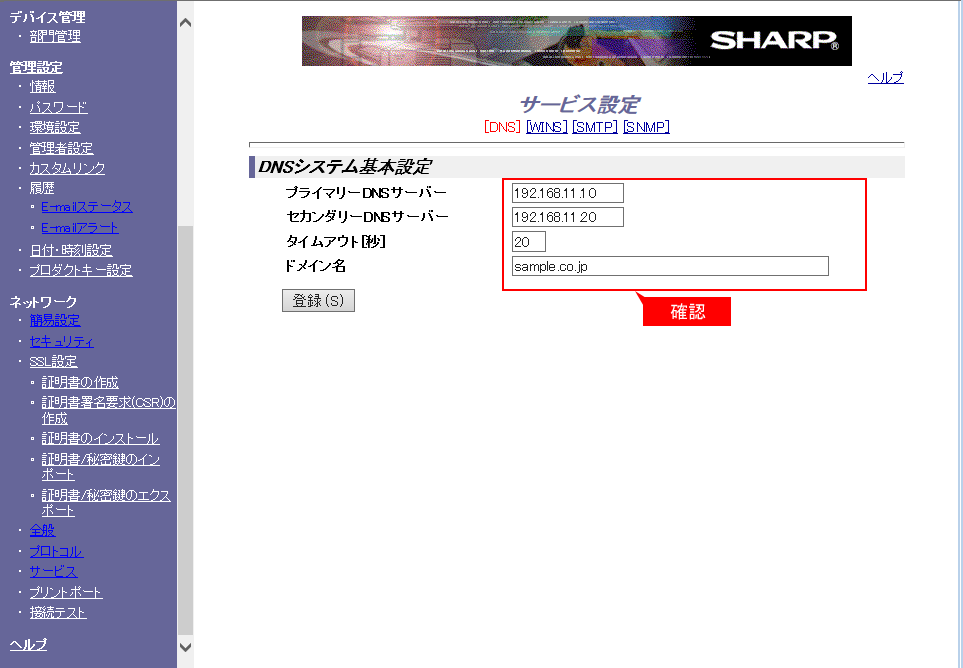Screen dimensions: 963x668
Task: Switch to the WINS tab
Action: point(546,127)
